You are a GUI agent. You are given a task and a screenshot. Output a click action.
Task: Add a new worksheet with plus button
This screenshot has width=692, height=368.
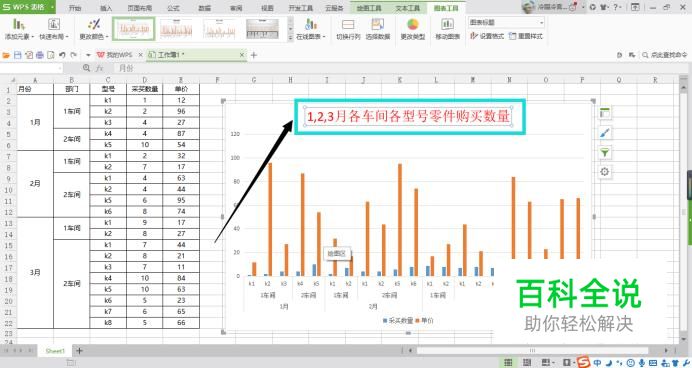click(x=79, y=351)
